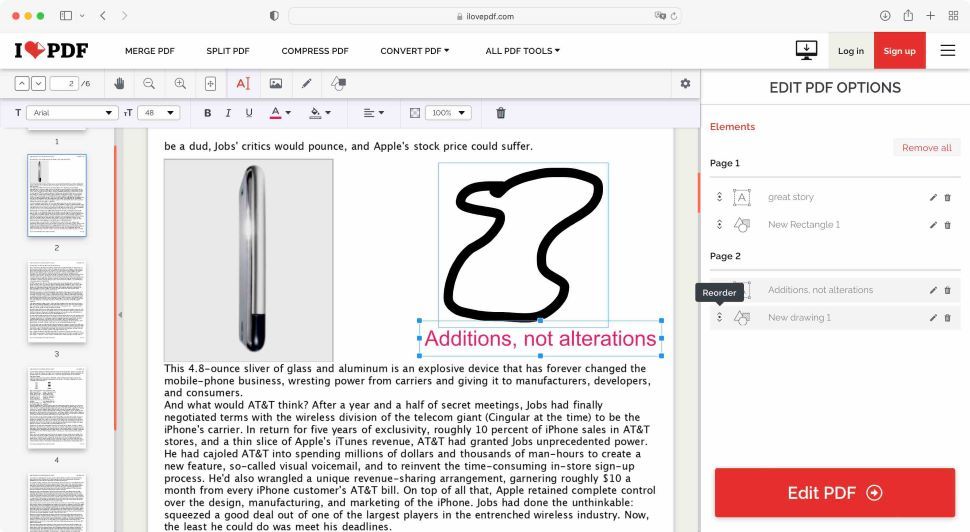
Task: Select the Add Text tool
Action: [243, 84]
